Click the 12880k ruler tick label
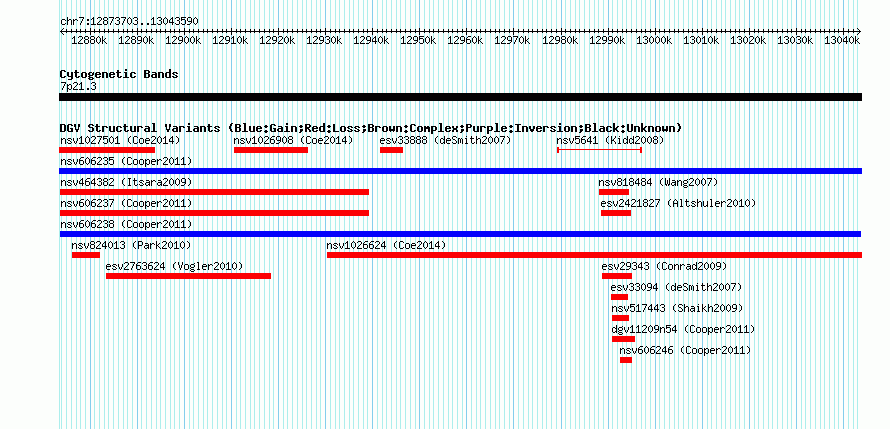 pyautogui.click(x=89, y=41)
